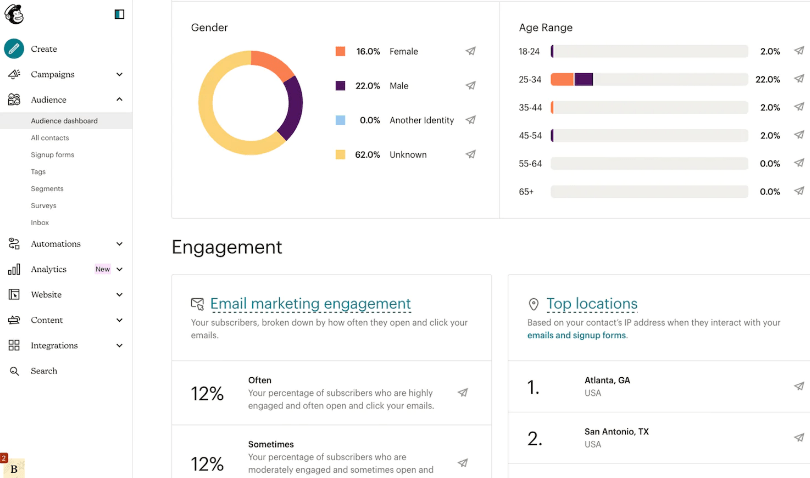Click the Analytics bar chart icon
810x478 pixels.
pyautogui.click(x=14, y=269)
